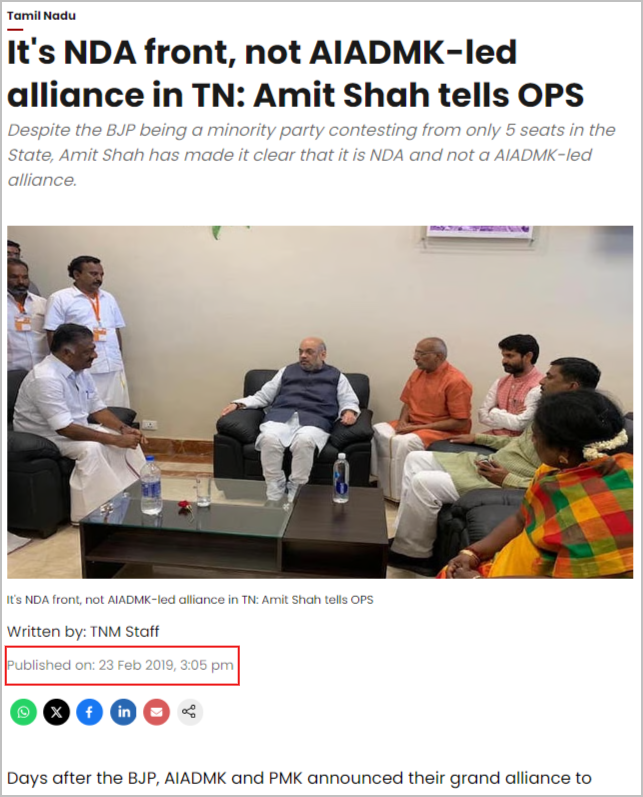Click the 'Published on: 23 Feb 2019' date

coord(120,665)
